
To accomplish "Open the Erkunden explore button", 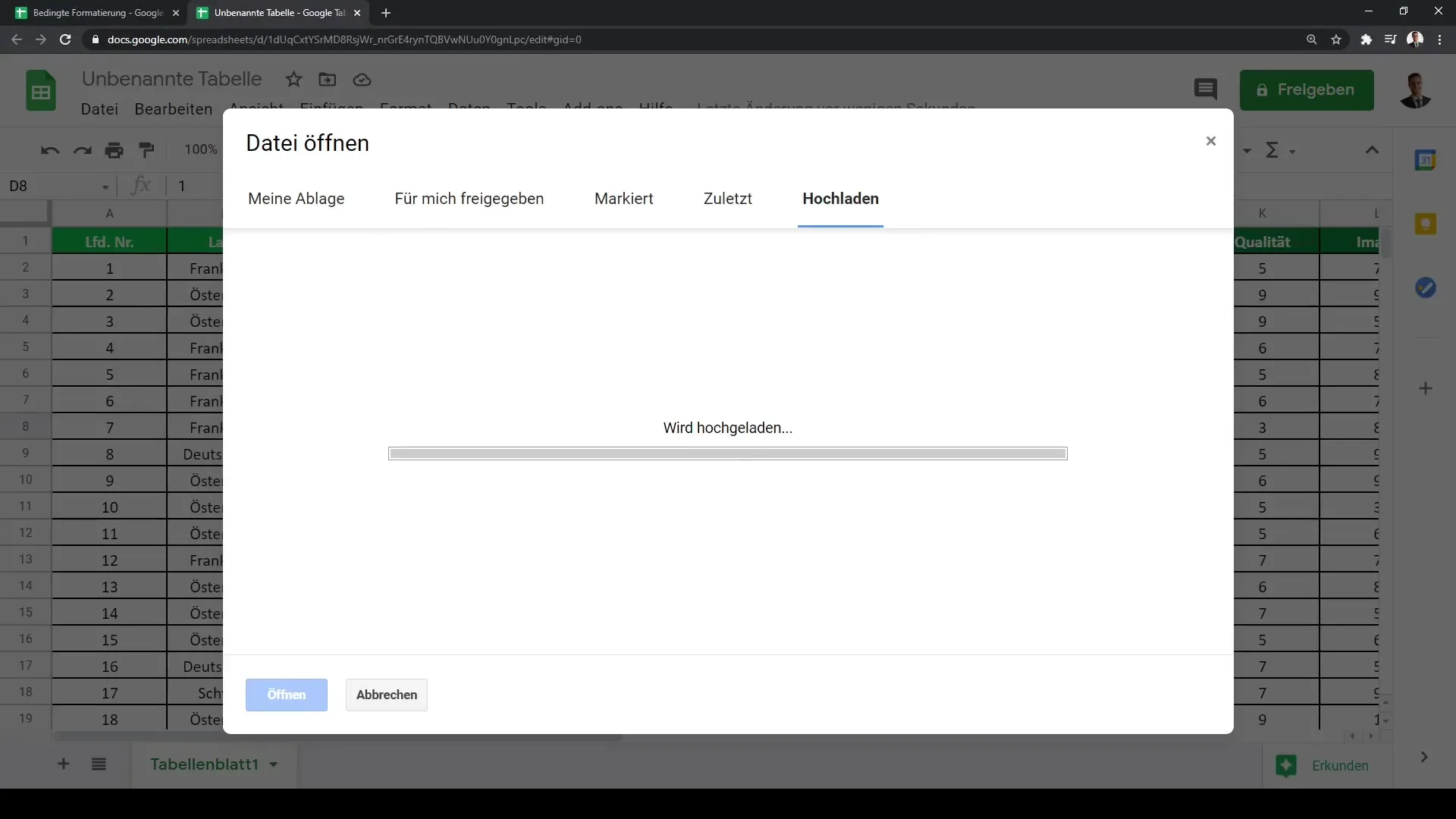I will 1323,765.
